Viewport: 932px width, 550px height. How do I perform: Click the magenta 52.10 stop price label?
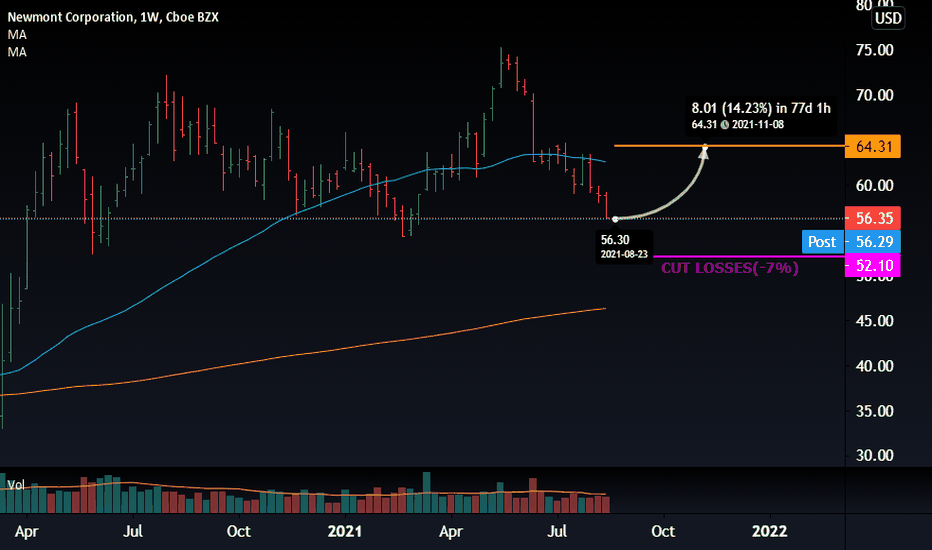[873, 265]
